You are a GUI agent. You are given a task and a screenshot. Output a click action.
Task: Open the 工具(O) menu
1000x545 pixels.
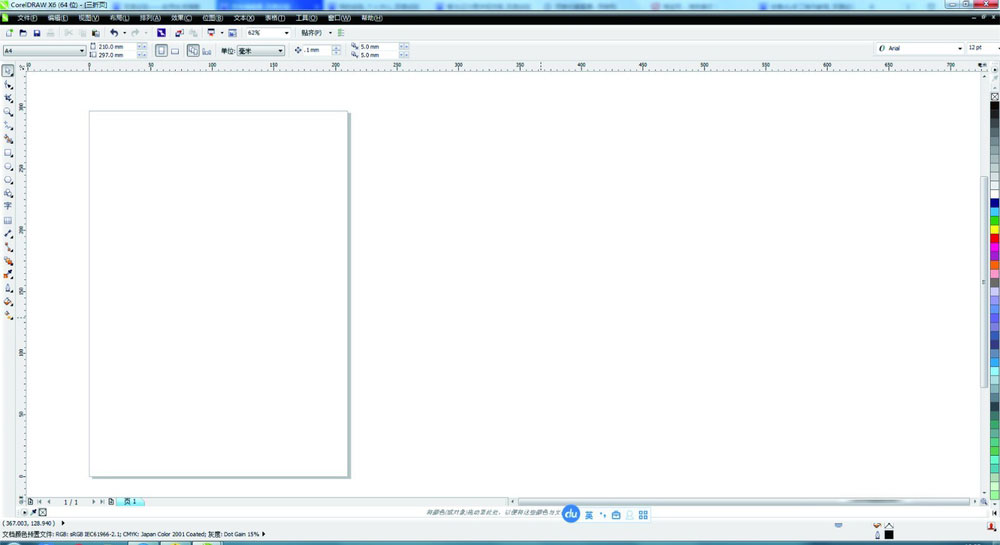click(x=306, y=18)
